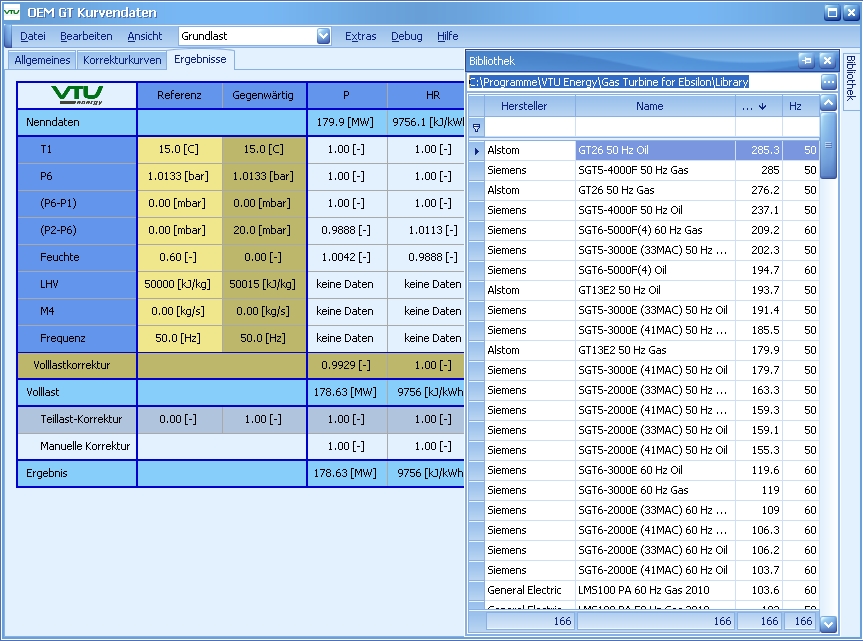Screen dimensions: 863x641
Task: Click the Gegenwärtig column header
Action: tap(264, 95)
